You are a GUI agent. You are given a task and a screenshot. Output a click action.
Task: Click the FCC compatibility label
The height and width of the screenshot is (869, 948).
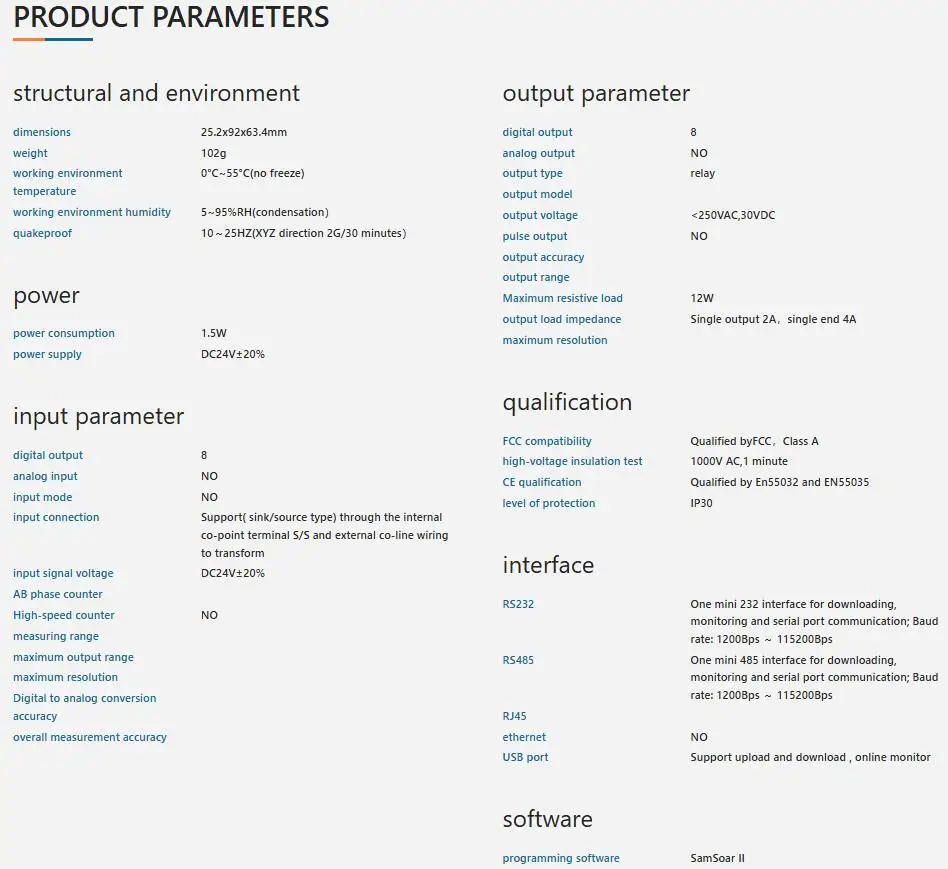pos(547,441)
